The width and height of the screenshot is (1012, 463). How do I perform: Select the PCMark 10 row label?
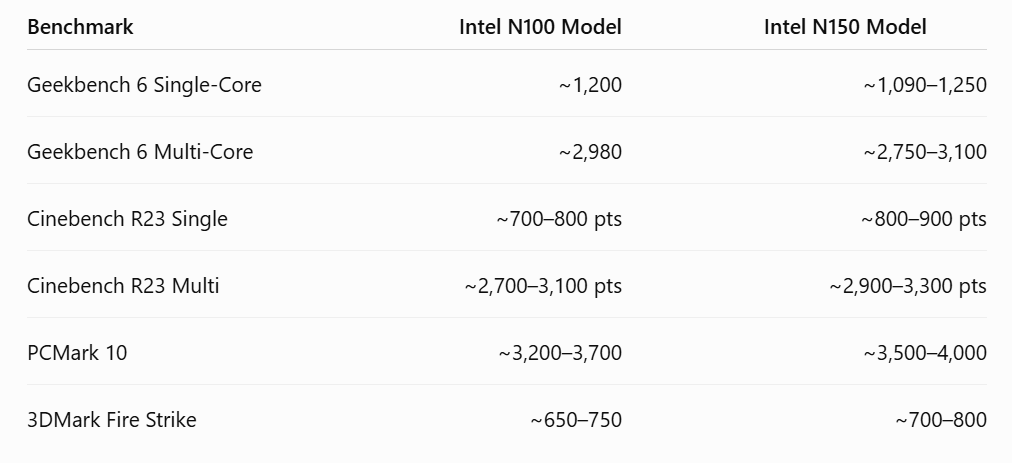pos(77,353)
